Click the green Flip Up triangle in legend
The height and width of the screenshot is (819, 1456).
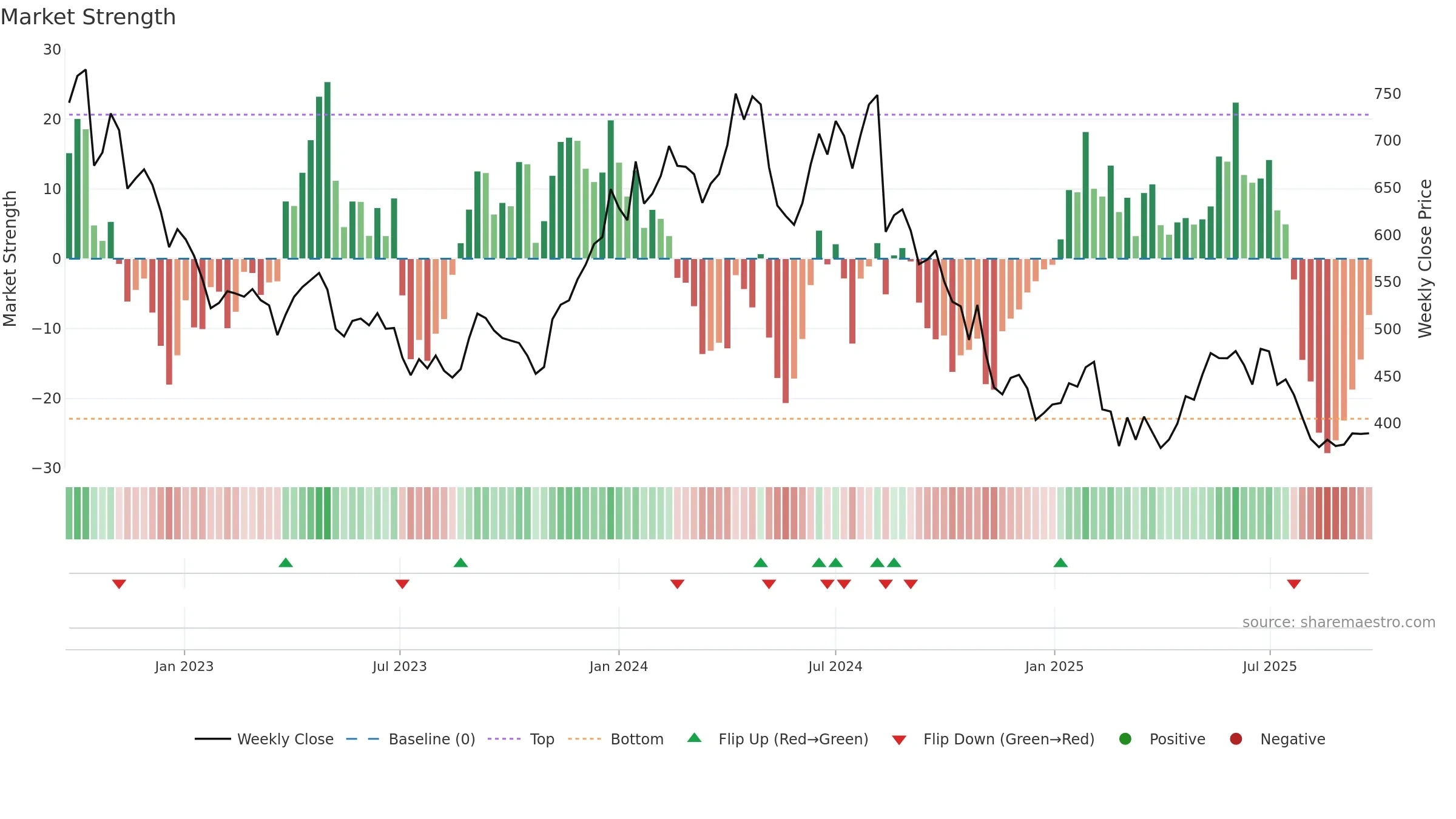tap(695, 738)
